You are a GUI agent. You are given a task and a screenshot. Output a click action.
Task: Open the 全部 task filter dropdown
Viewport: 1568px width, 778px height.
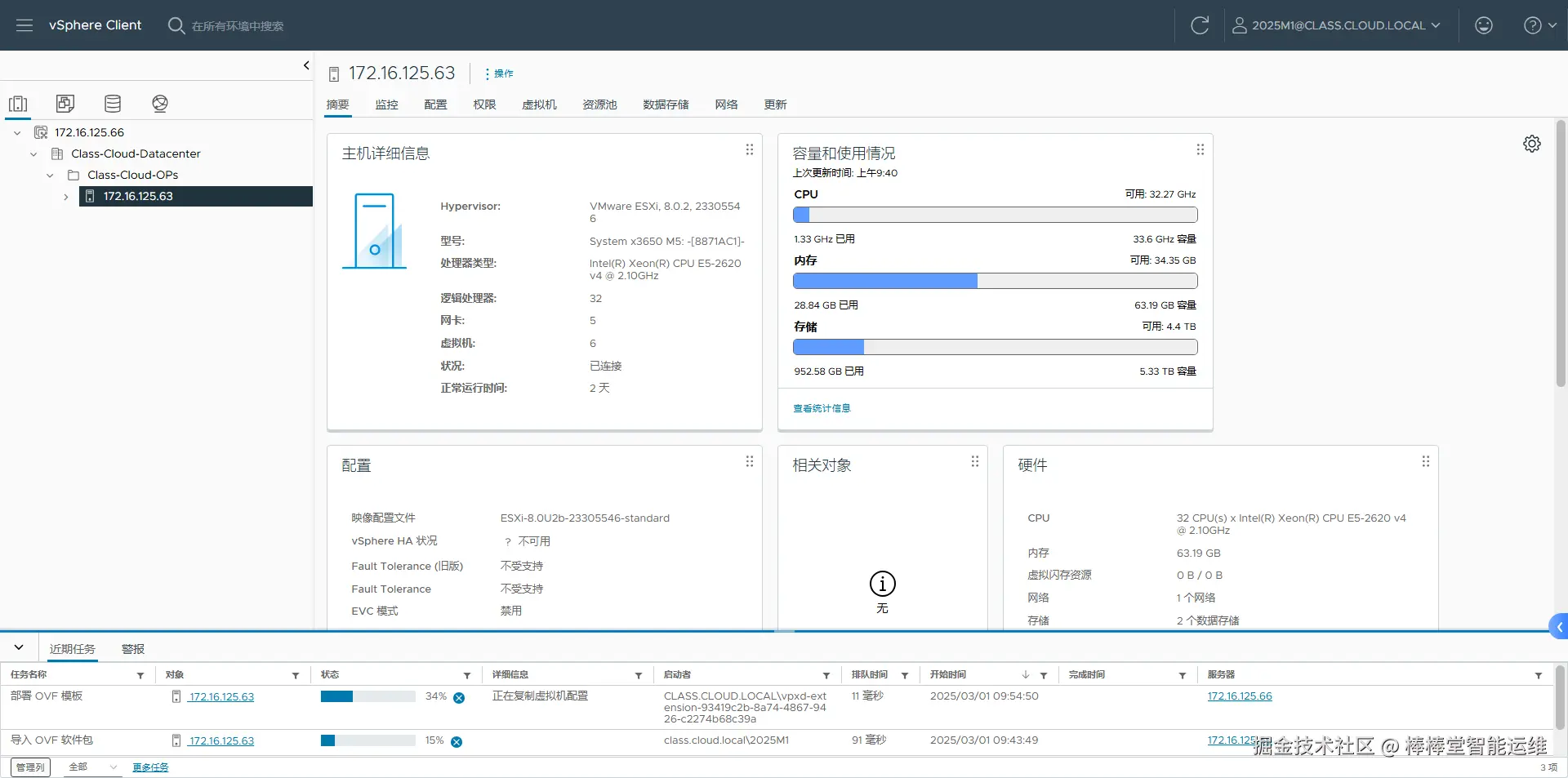pos(93,767)
